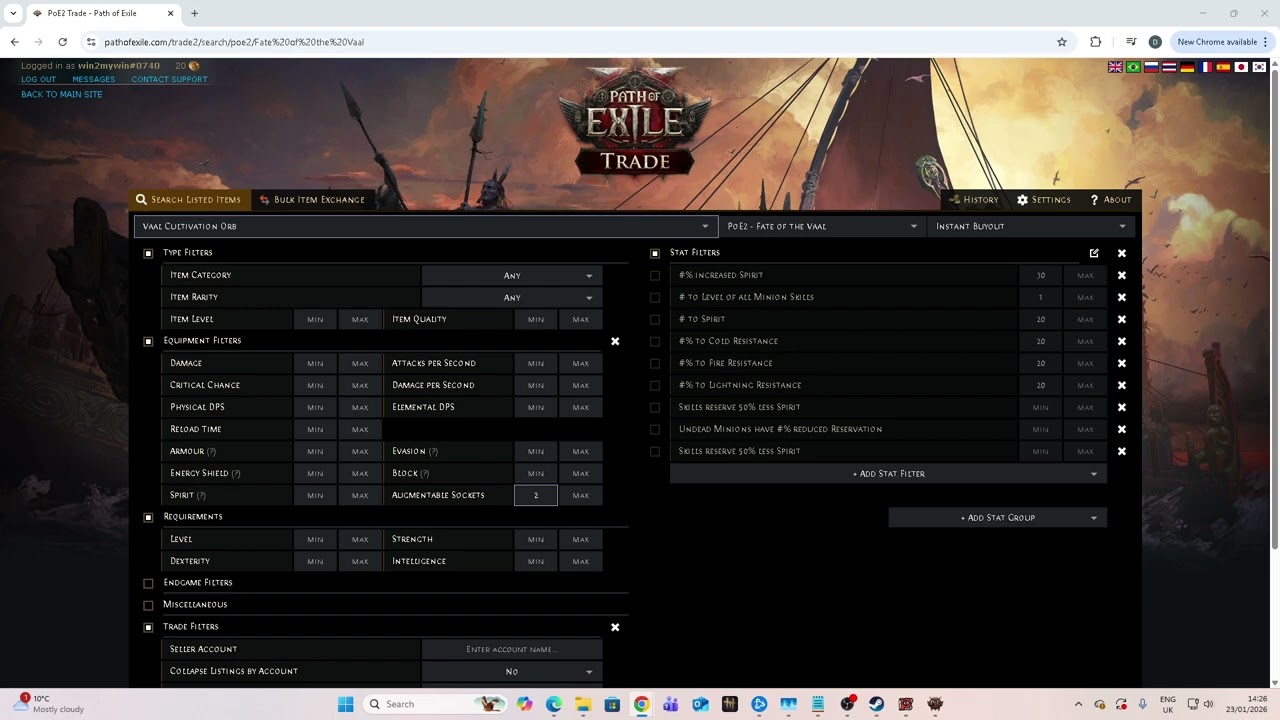Screen dimensions: 1280x720
Task: Toggle the Stat Filters group checkbox
Action: [655, 253]
